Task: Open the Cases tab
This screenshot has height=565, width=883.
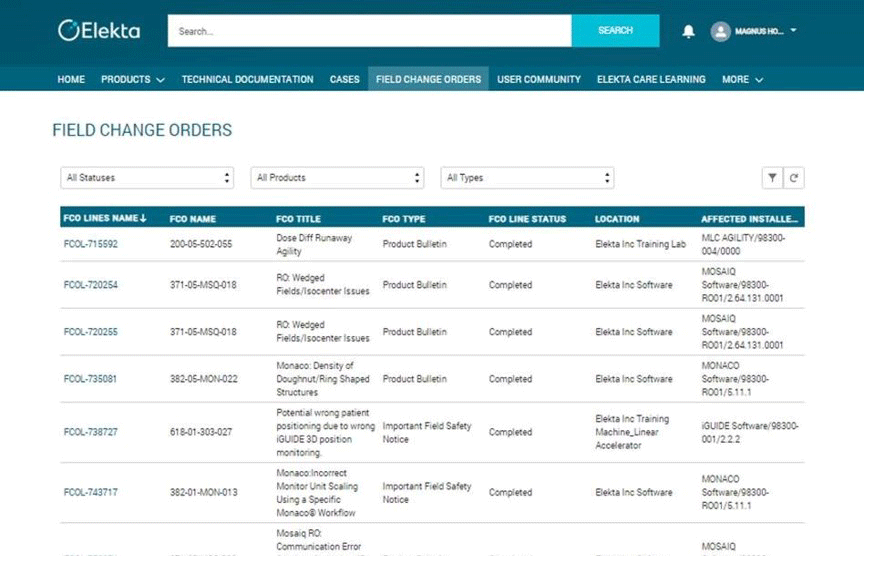Action: coord(345,79)
